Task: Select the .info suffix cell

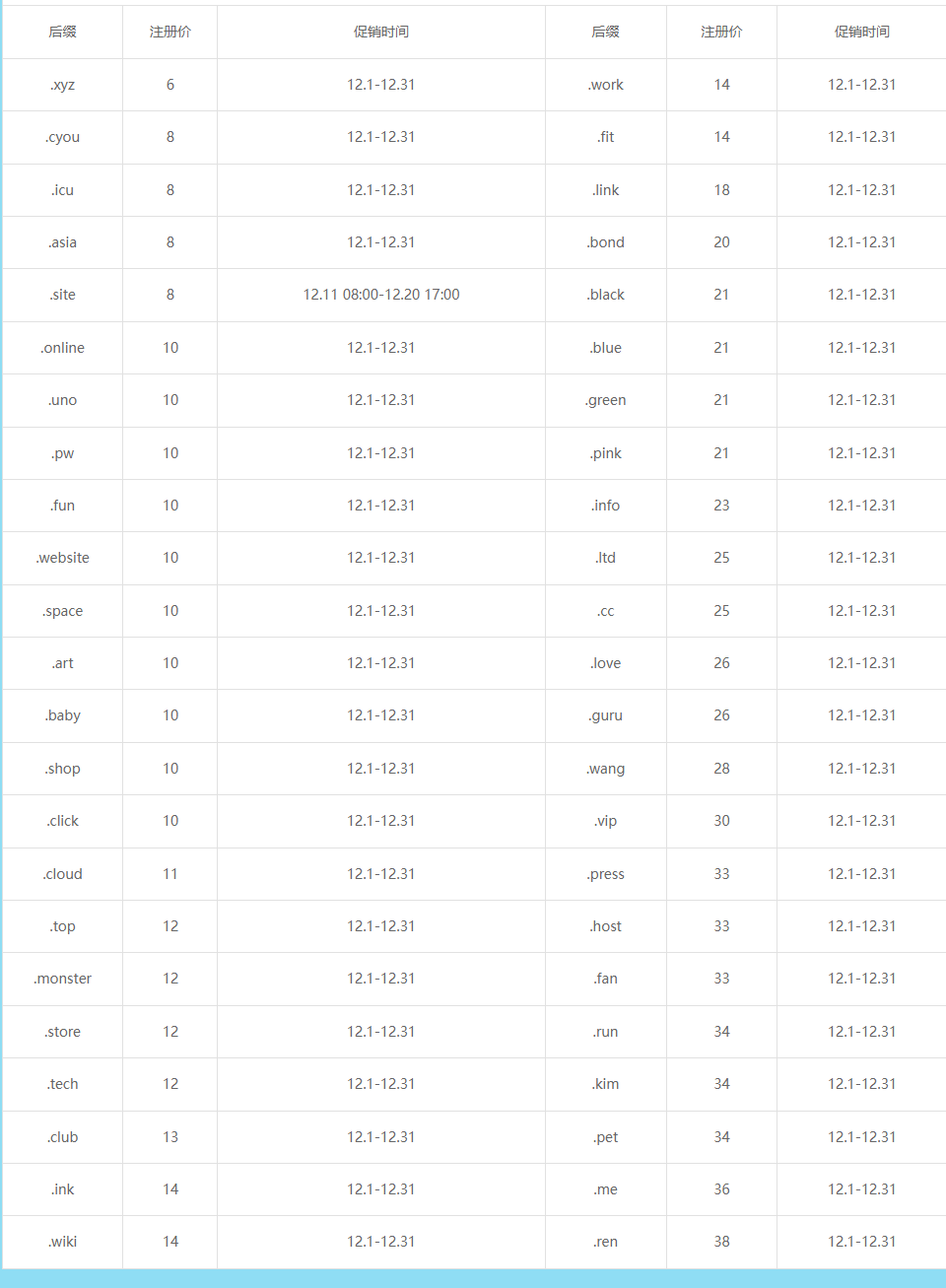Action: (606, 506)
